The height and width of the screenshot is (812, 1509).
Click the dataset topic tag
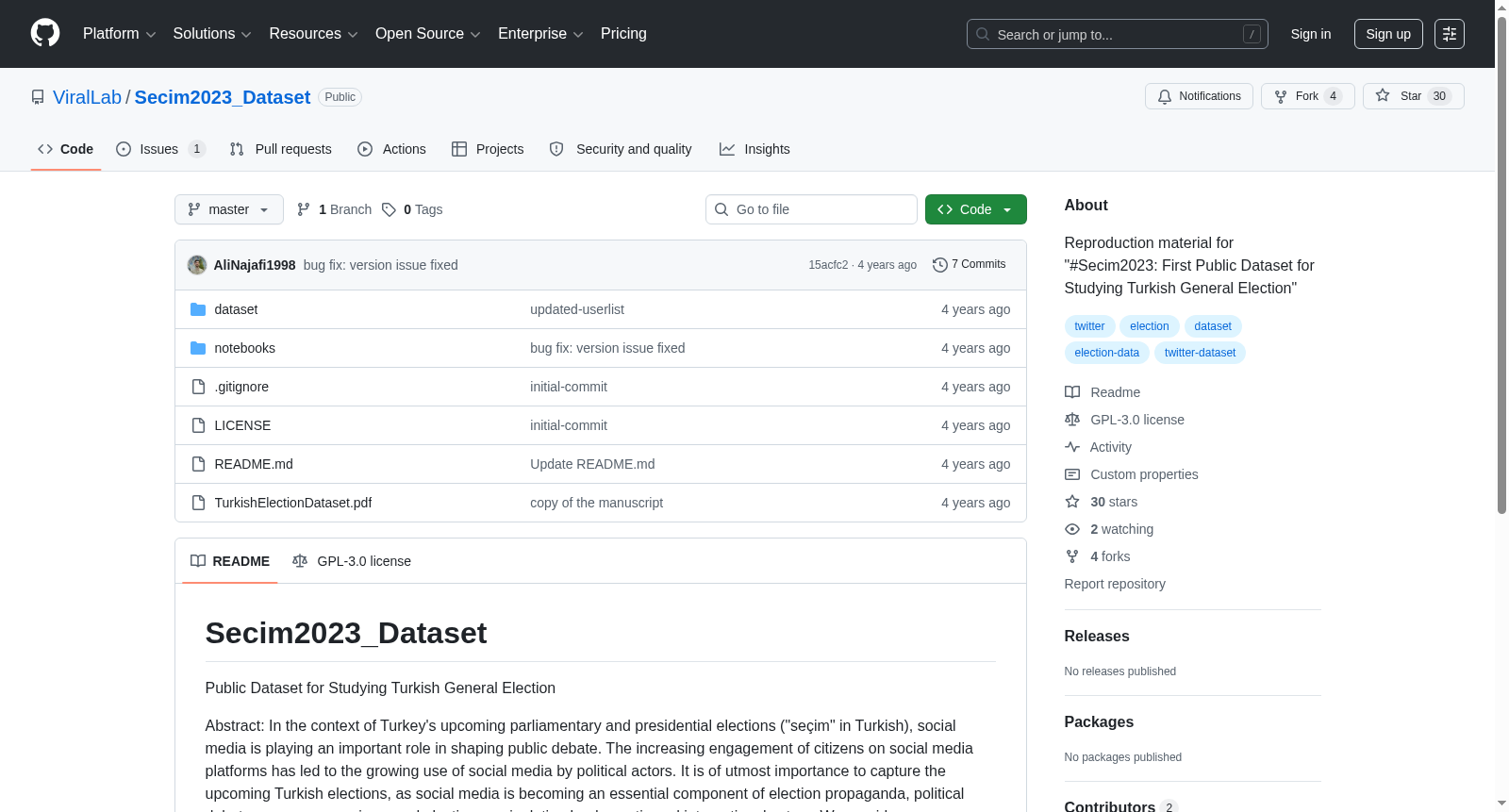pos(1213,326)
